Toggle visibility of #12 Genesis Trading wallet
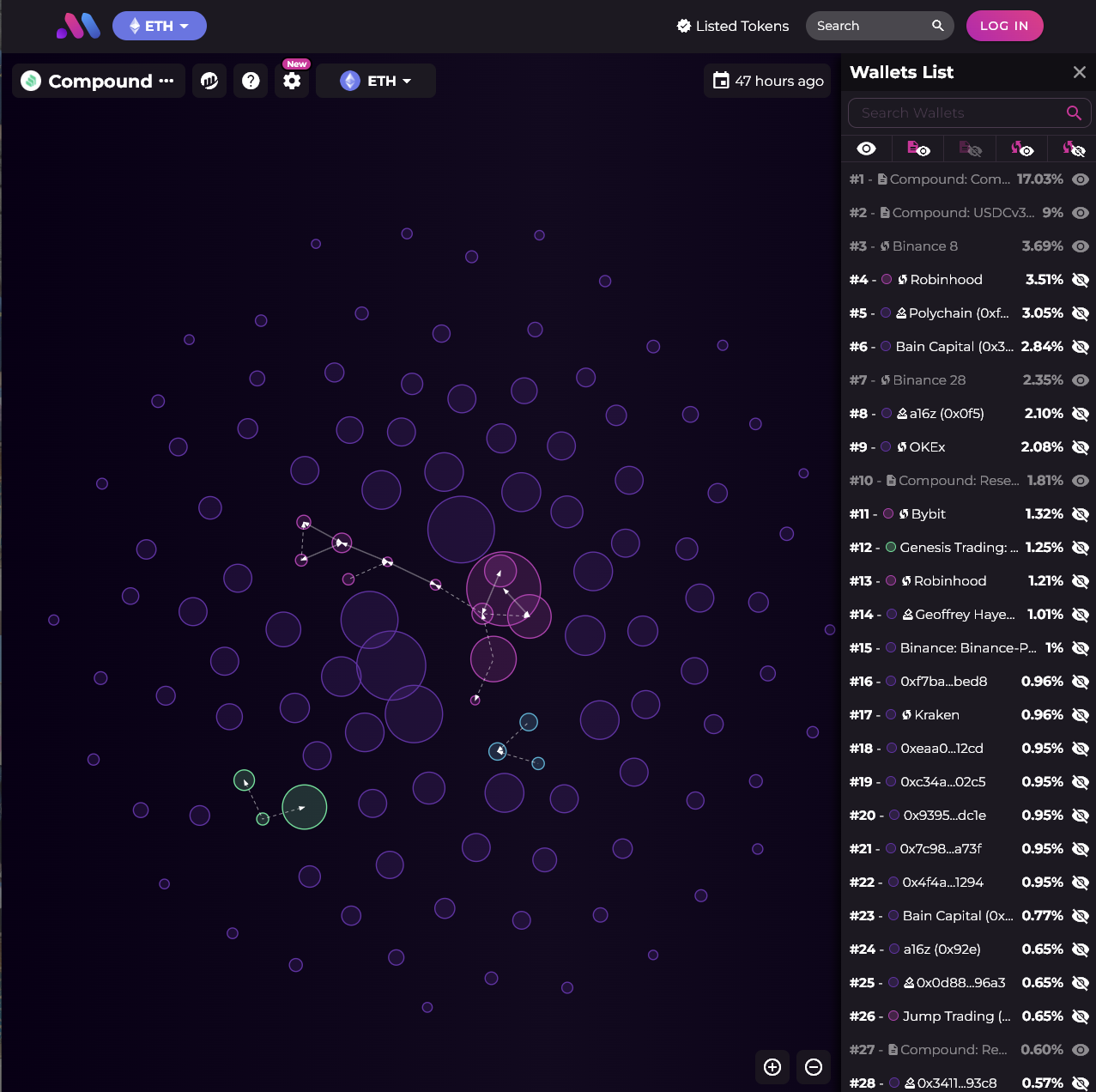Viewport: 1096px width, 1092px height. (1081, 548)
